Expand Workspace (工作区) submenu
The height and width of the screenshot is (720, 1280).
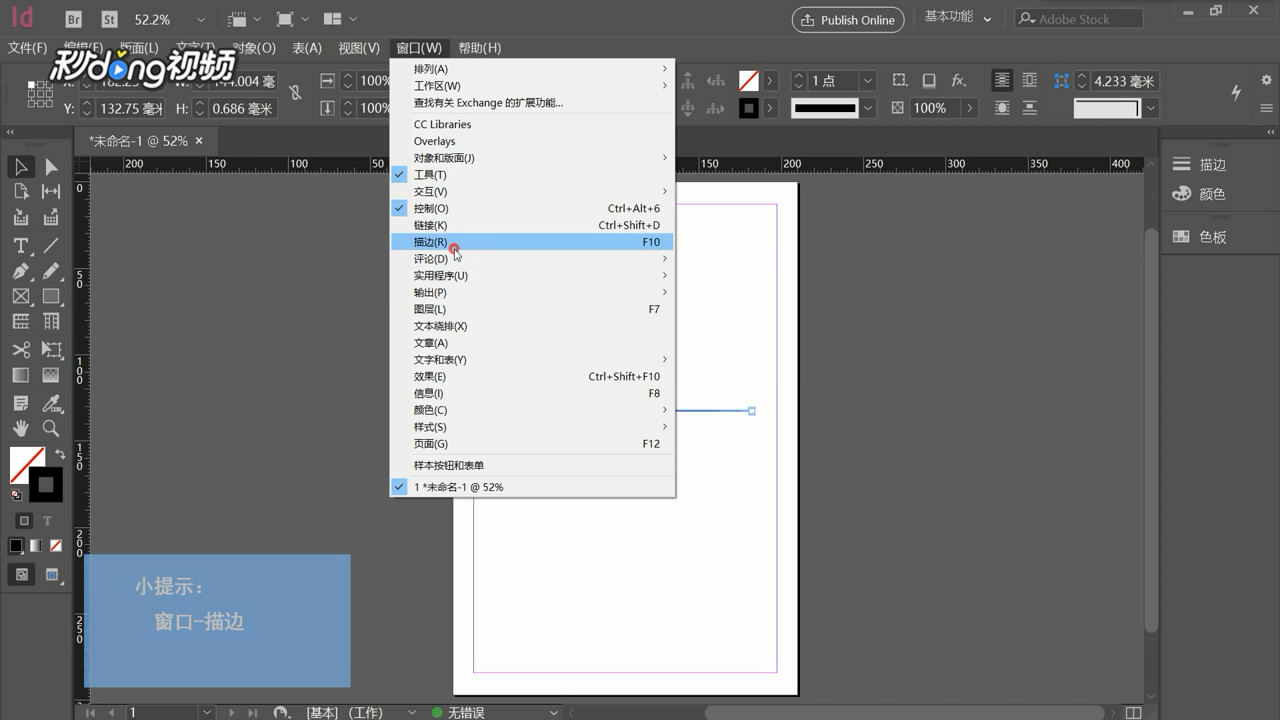click(x=532, y=86)
